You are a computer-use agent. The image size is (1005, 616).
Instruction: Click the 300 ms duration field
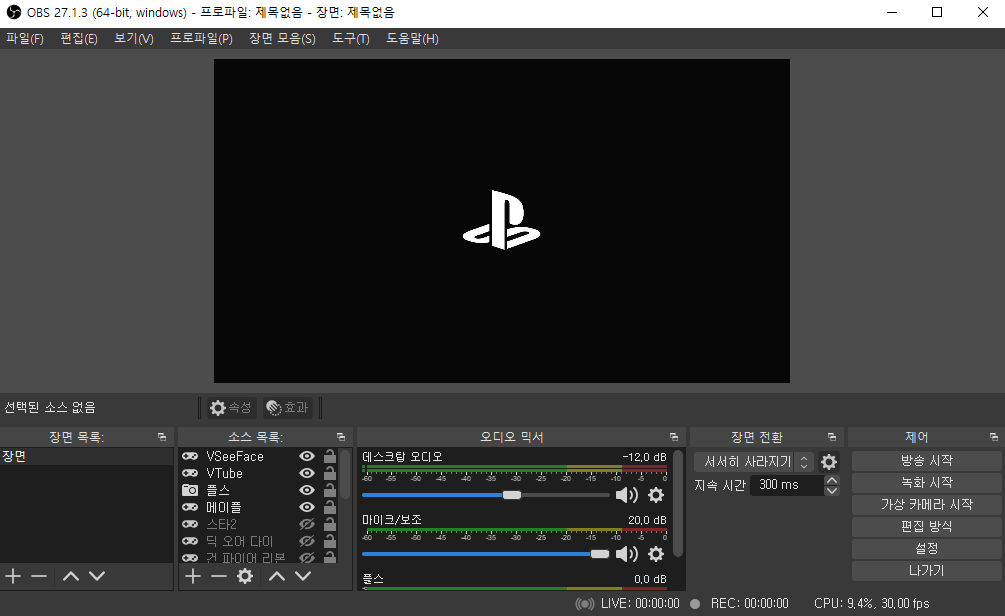787,485
